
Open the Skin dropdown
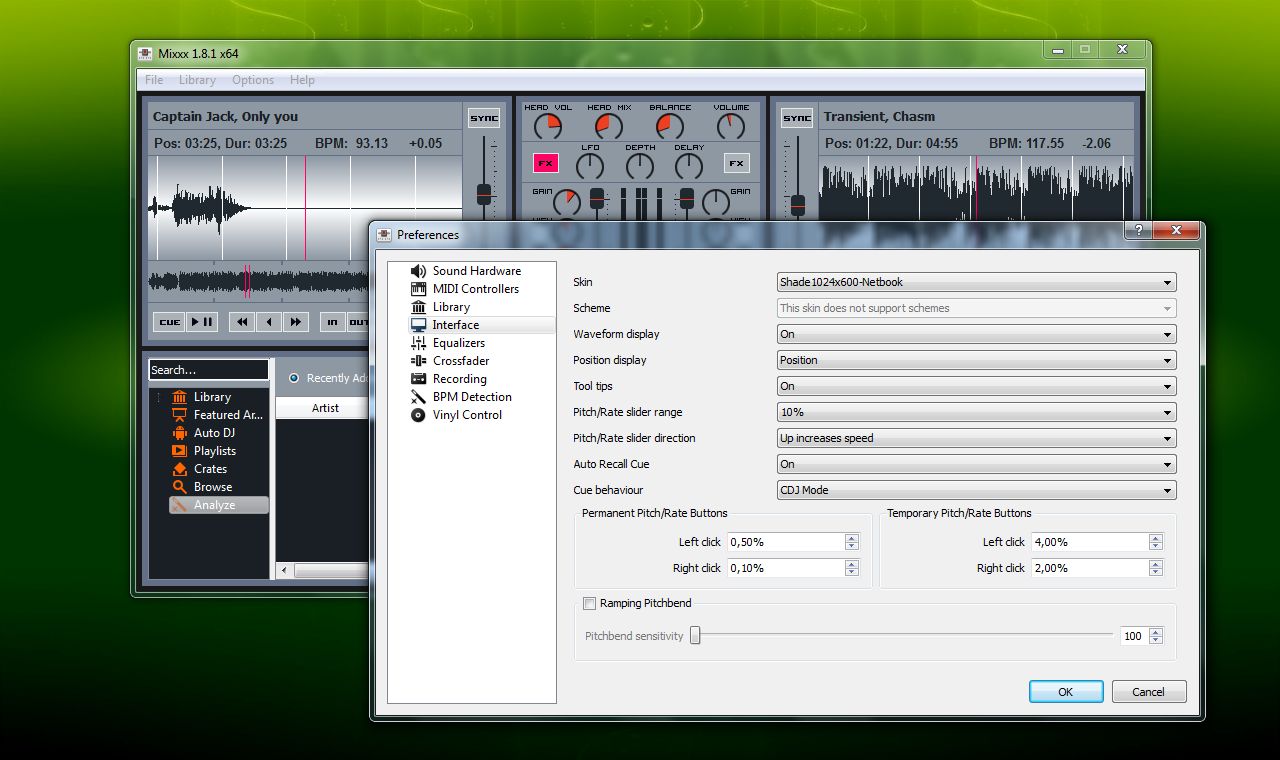[976, 282]
